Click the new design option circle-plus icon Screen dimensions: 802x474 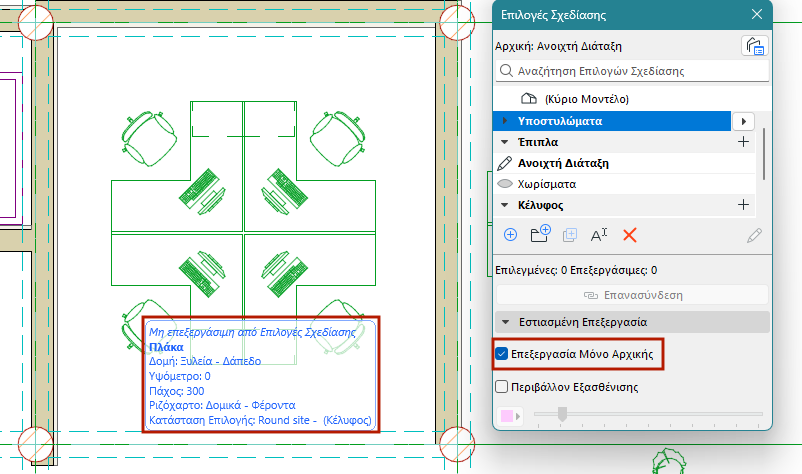510,235
